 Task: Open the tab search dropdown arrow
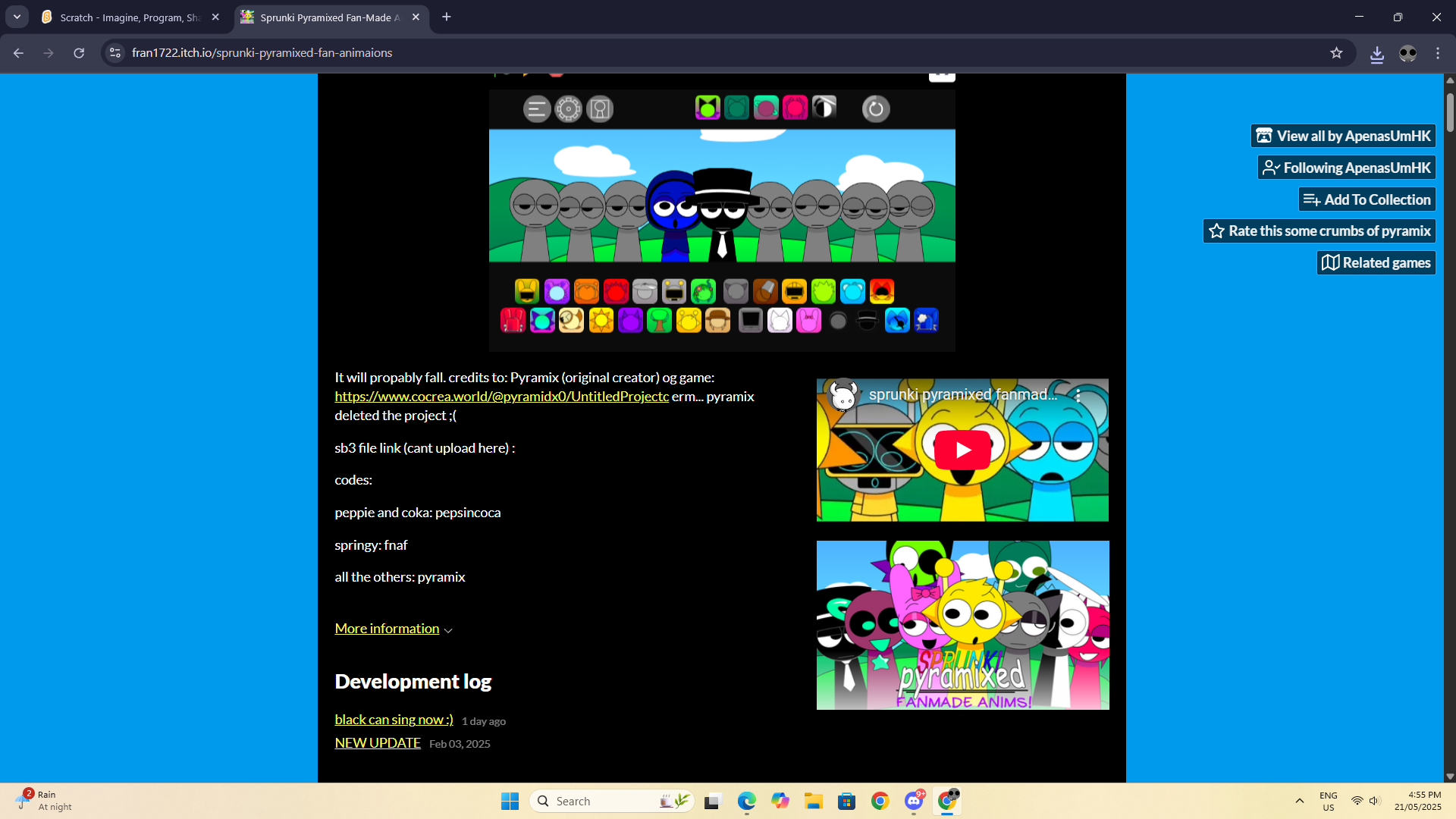pyautogui.click(x=17, y=17)
